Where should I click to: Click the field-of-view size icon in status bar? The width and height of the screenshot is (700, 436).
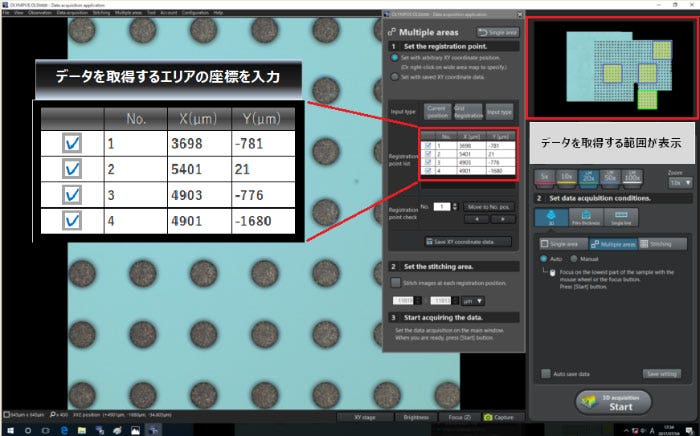coord(7,415)
